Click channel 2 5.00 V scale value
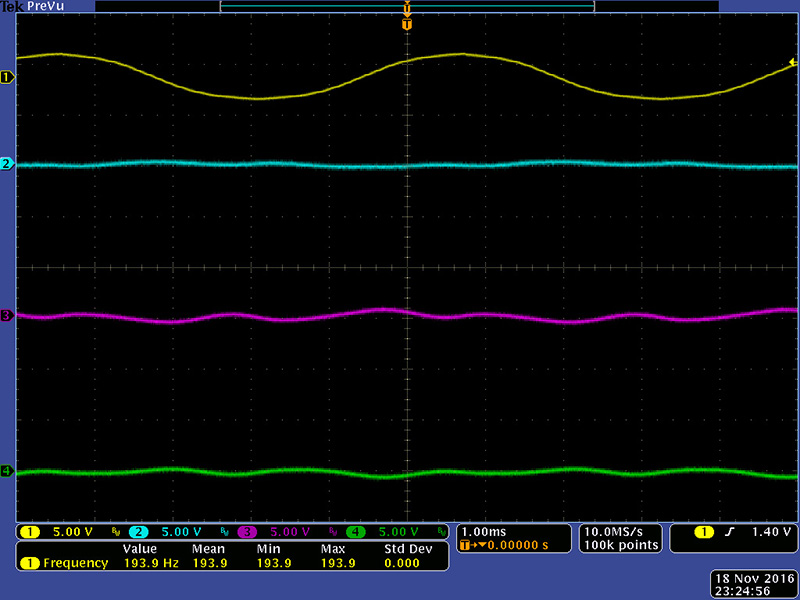800x600 pixels. (182, 532)
